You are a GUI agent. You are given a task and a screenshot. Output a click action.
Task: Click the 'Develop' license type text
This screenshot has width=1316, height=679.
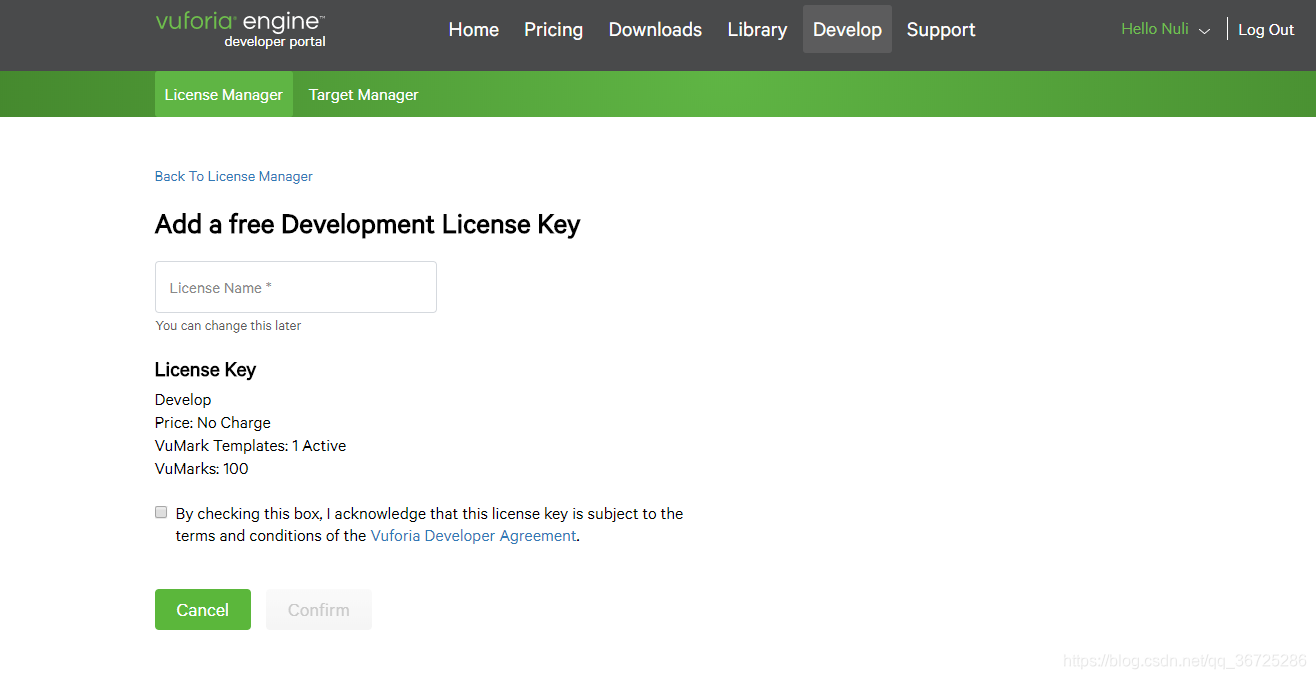[x=183, y=400]
